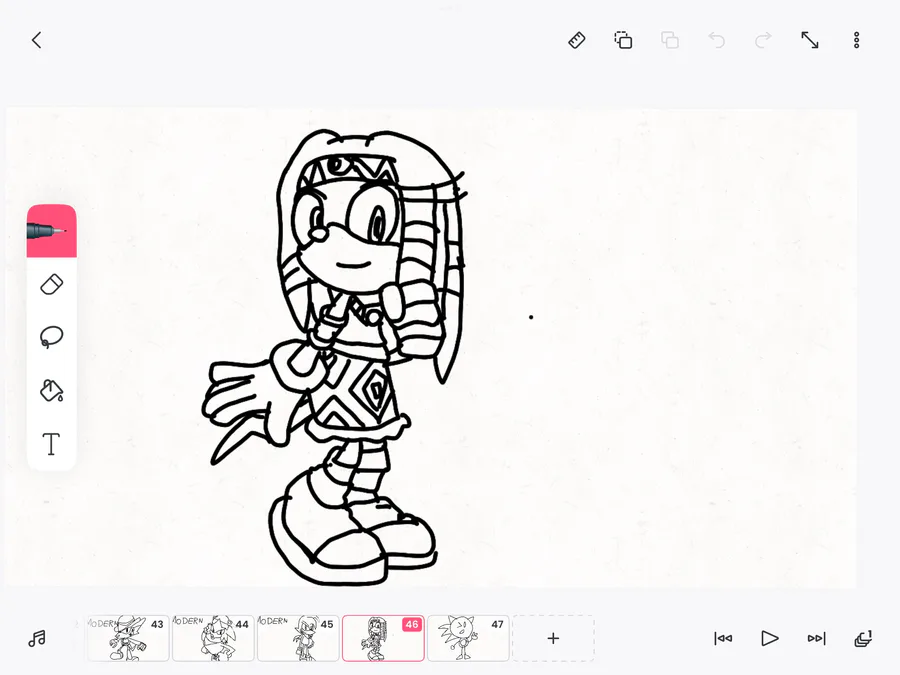The image size is (900, 675).
Task: Undo the last stroke
Action: (716, 40)
